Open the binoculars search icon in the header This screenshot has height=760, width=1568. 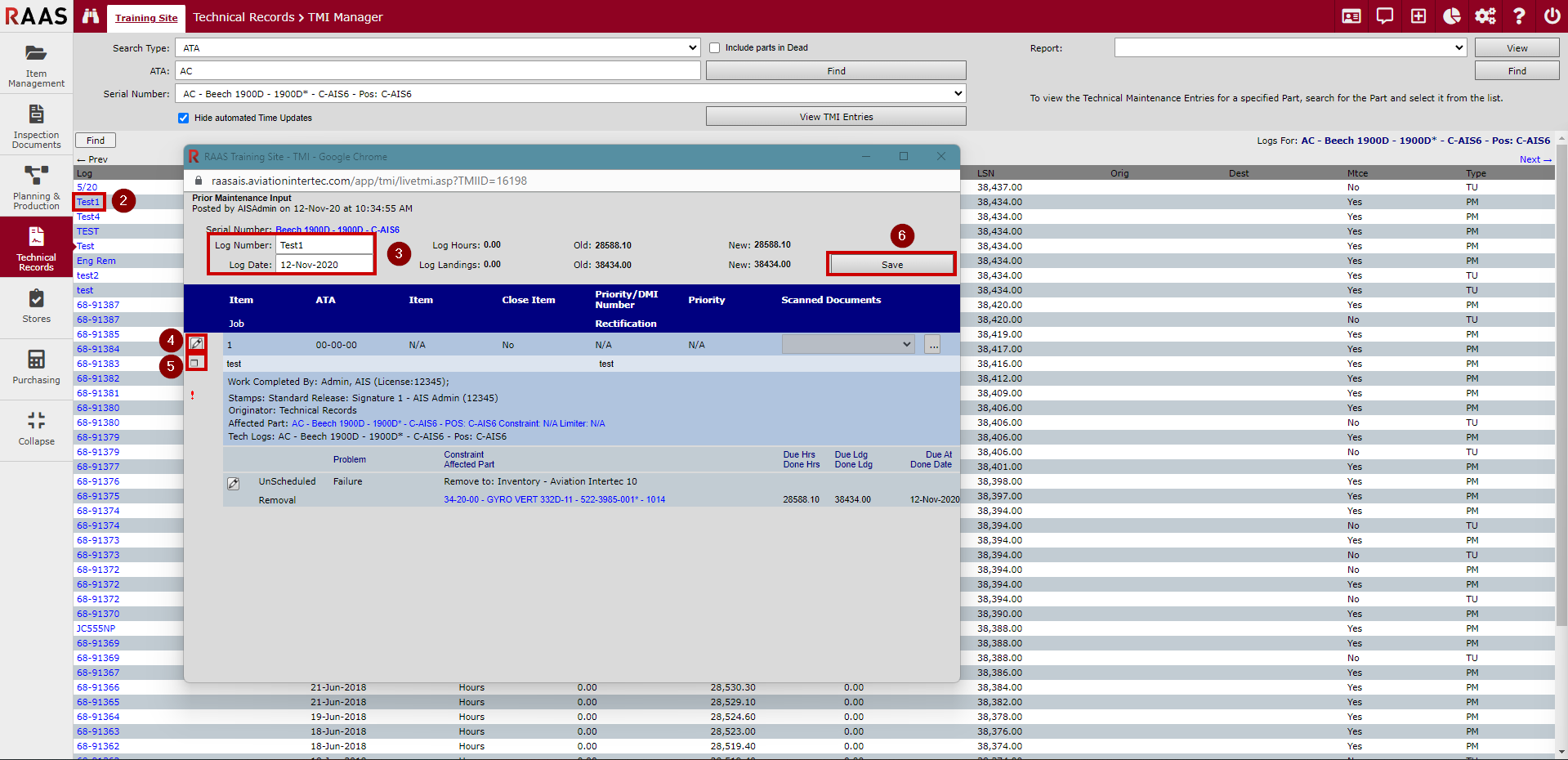click(91, 16)
